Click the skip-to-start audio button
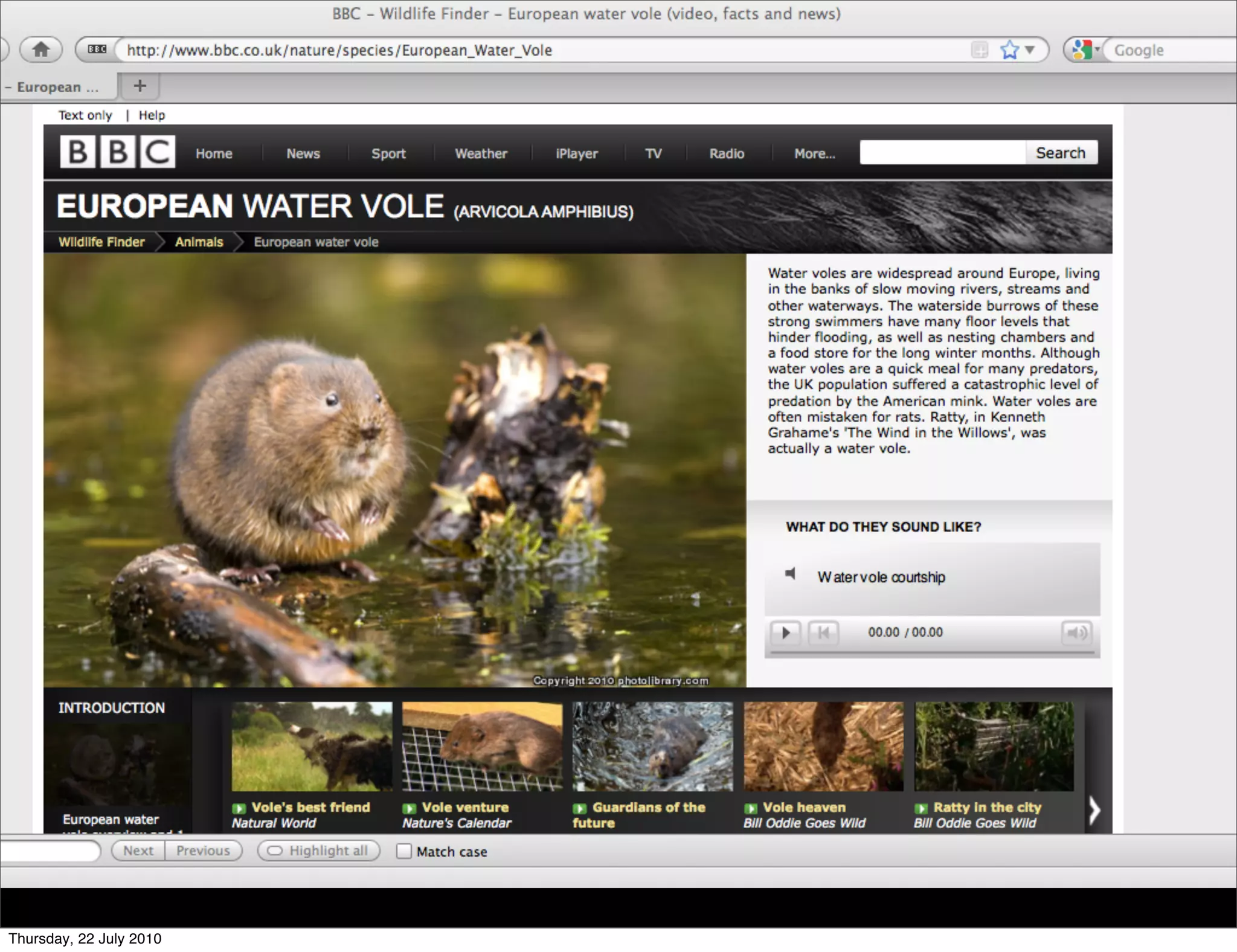The height and width of the screenshot is (952, 1237). coord(823,632)
